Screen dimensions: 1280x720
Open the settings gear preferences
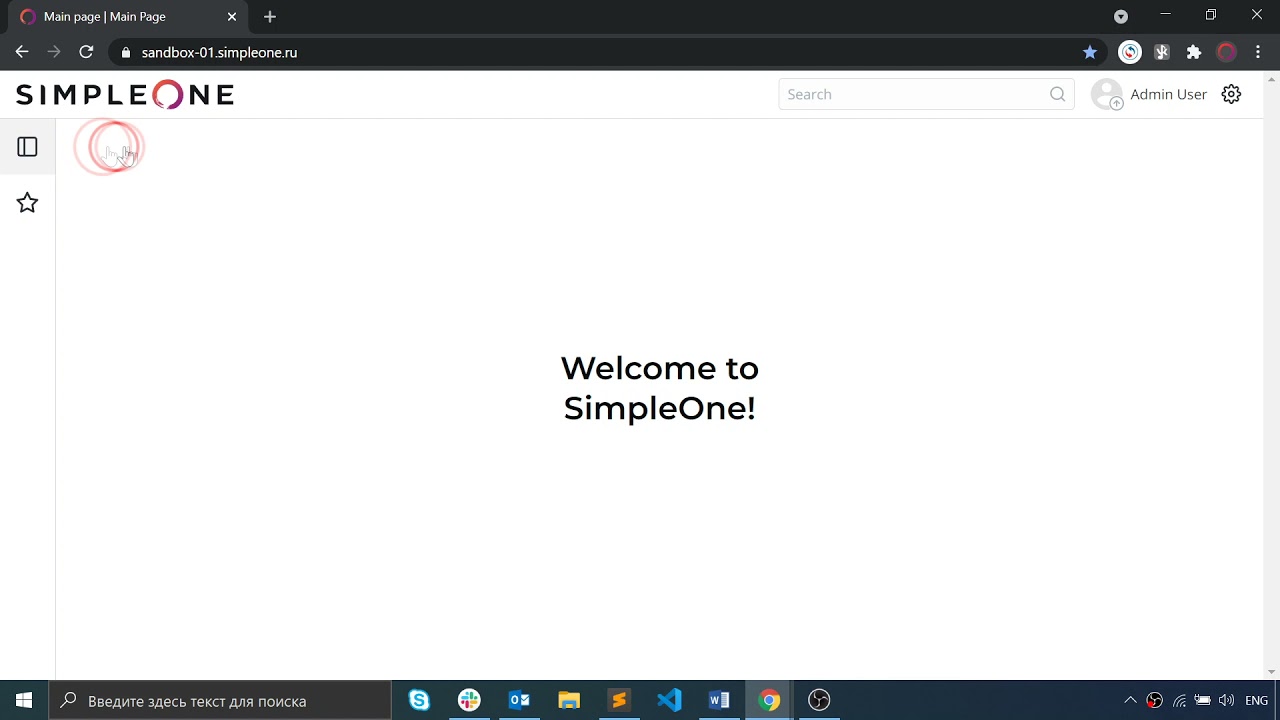tap(1231, 94)
